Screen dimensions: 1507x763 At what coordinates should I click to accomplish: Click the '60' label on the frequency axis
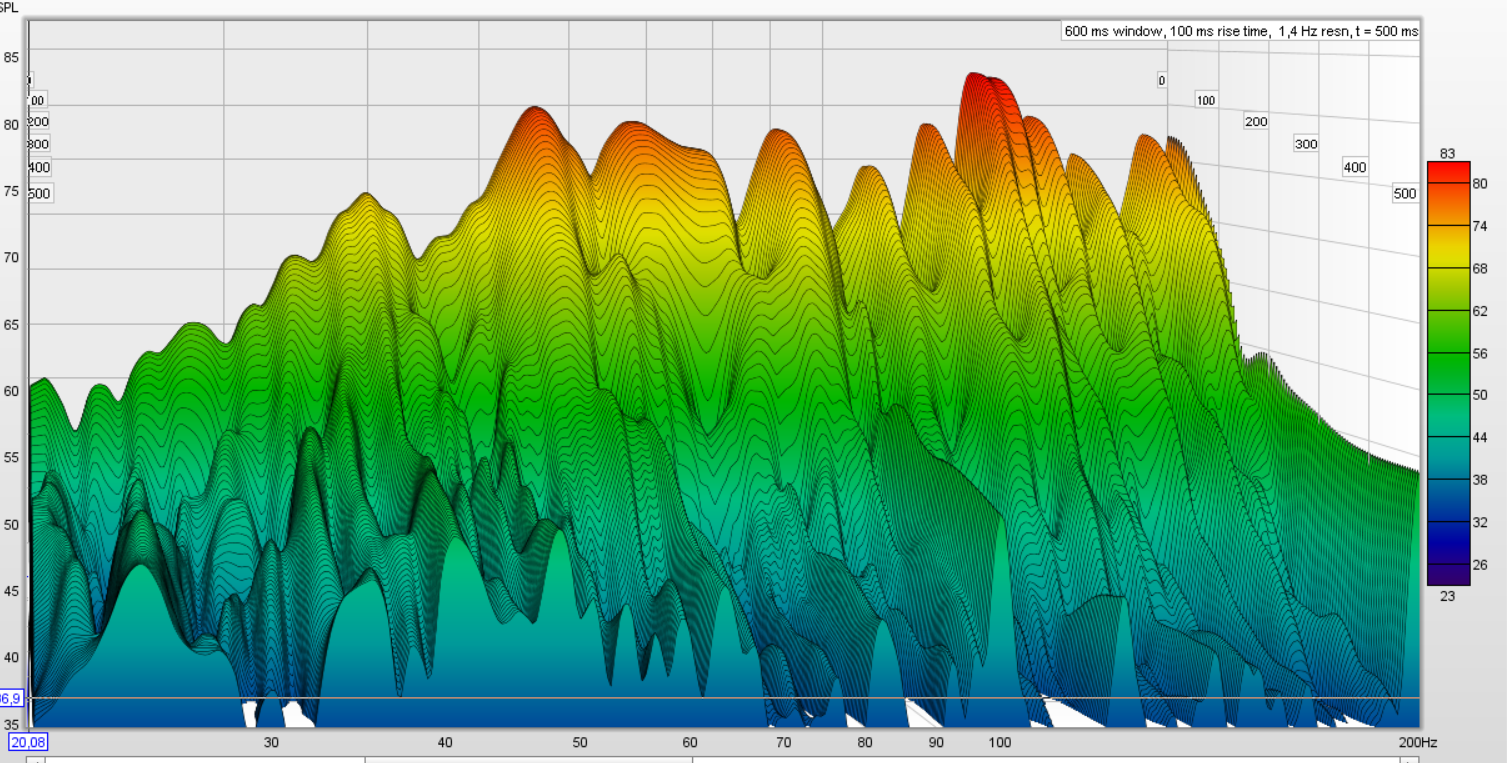[690, 742]
